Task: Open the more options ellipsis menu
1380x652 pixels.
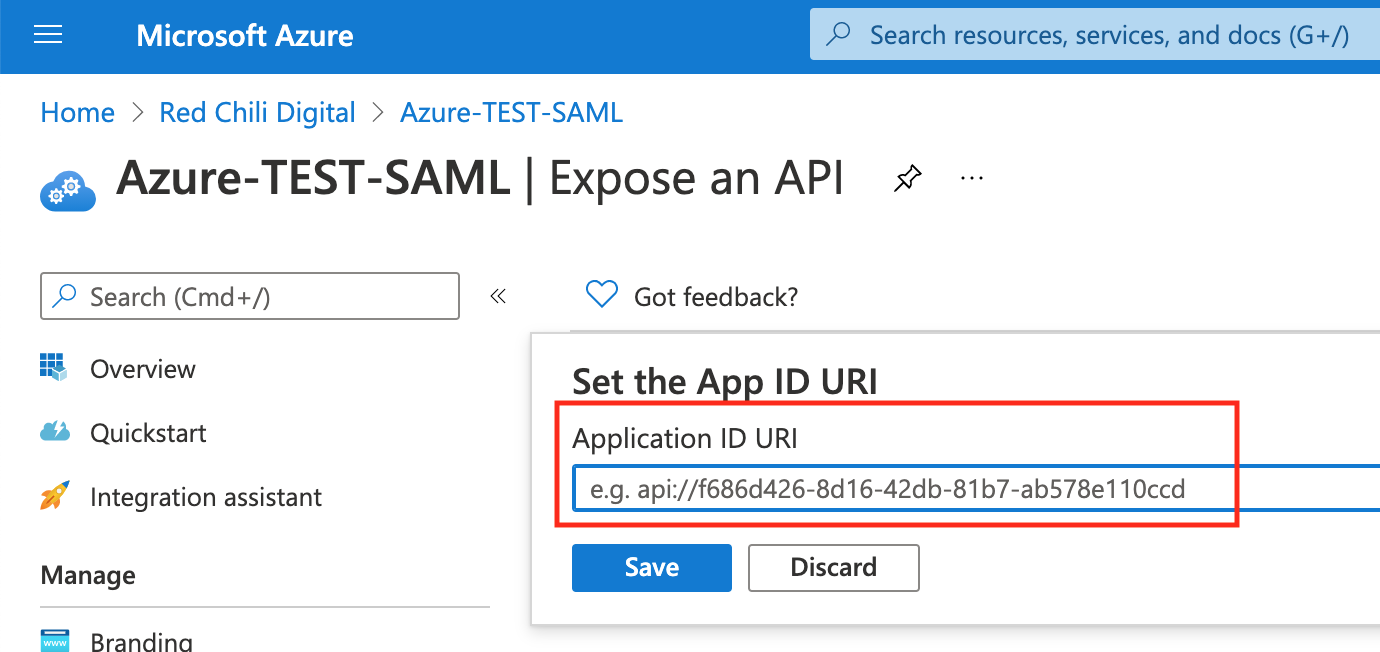Action: pyautogui.click(x=971, y=178)
